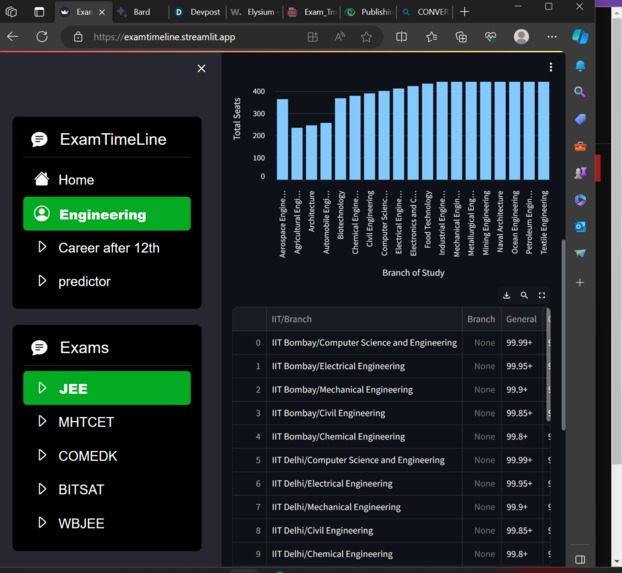This screenshot has height=573, width=622.
Task: Open Career after 12th section
Action: (107, 248)
